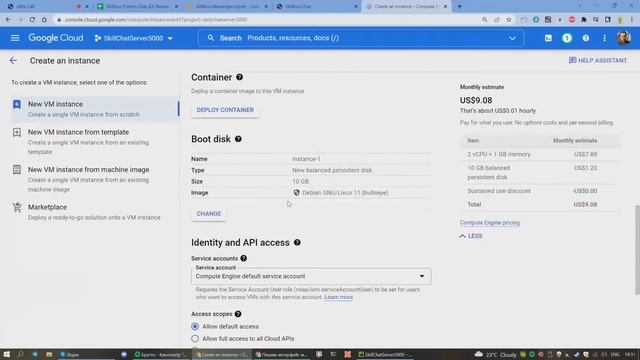Viewport: 640px width, 360px height.
Task: Select Allow default access radio button
Action: point(195,327)
